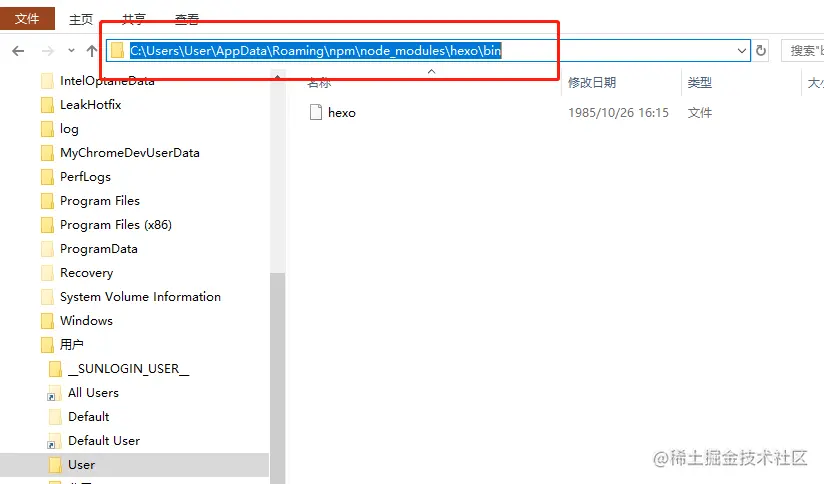This screenshot has height=484, width=824.
Task: Click the 用户 folder icon
Action: click(47, 345)
